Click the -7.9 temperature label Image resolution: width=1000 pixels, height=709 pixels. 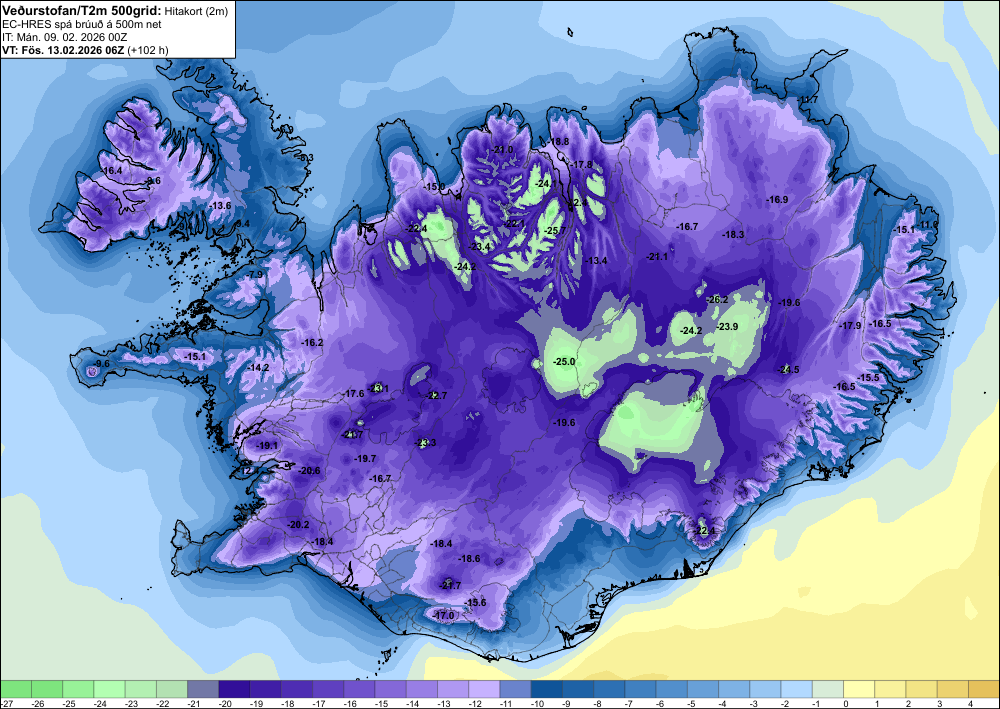[x=255, y=274]
